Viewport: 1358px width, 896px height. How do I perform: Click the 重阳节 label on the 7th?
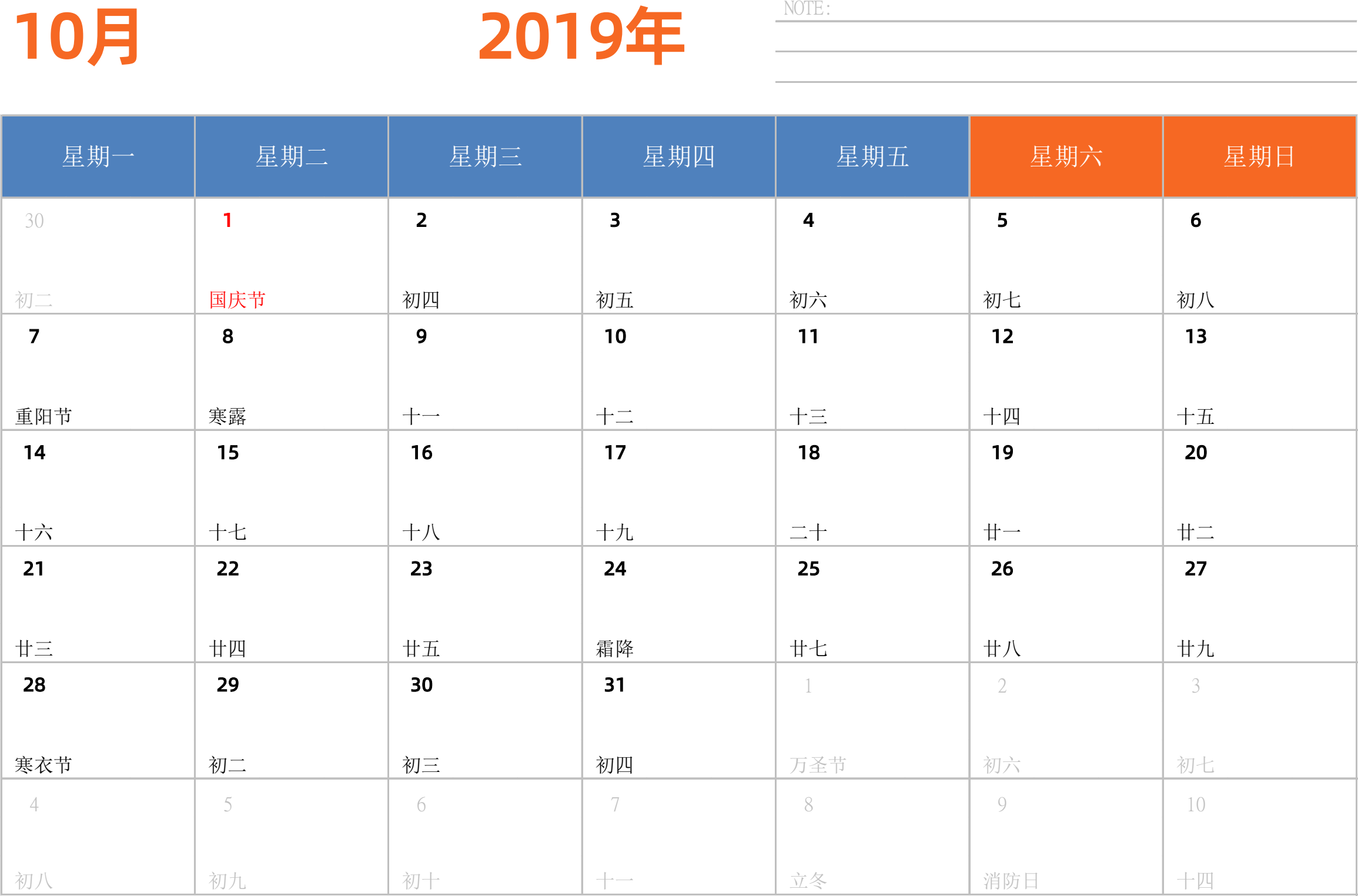tap(44, 416)
